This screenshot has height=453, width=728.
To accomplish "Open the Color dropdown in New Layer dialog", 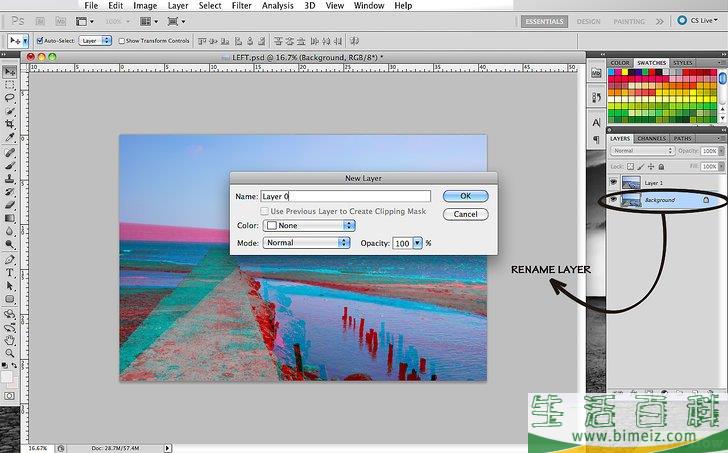I will (x=309, y=226).
